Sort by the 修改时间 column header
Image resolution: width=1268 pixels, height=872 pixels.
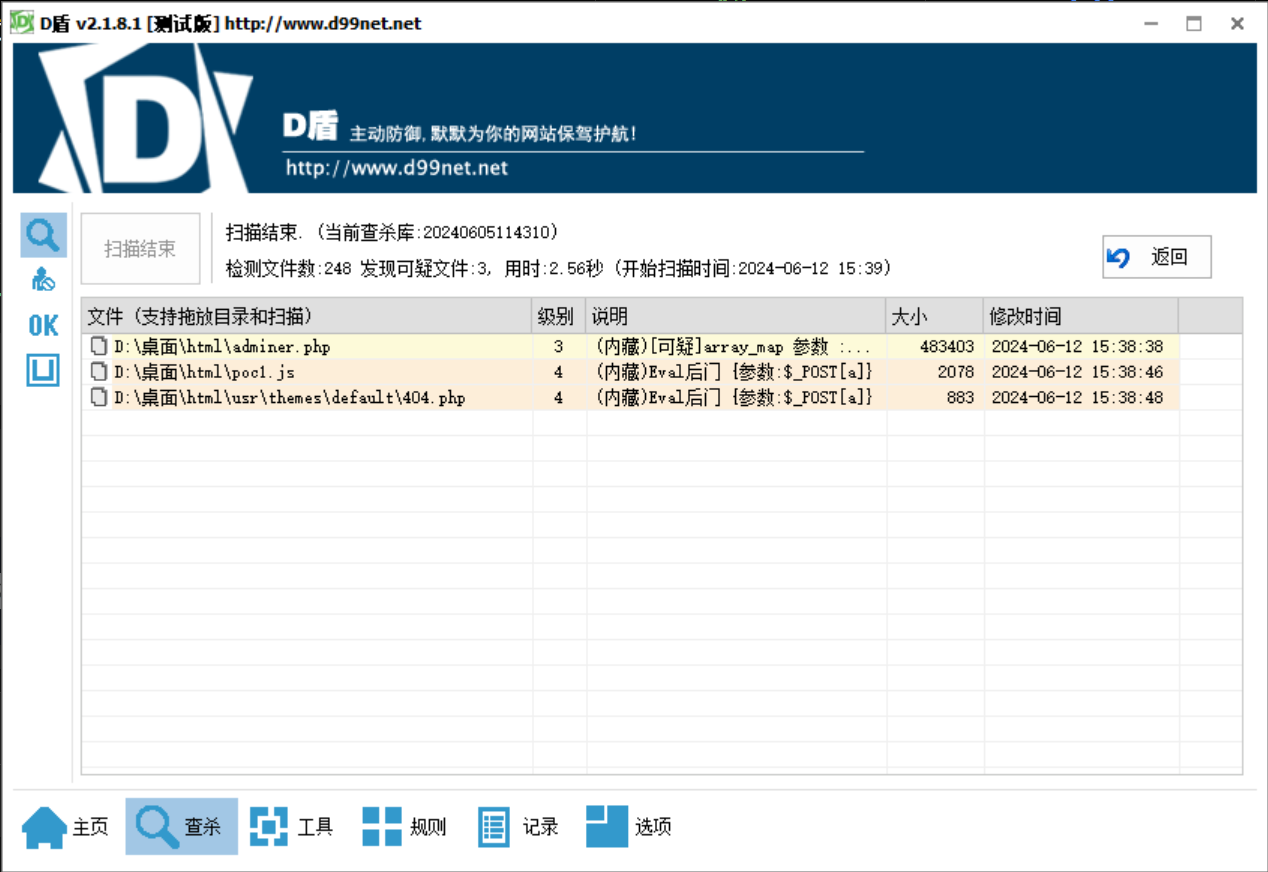[1081, 317]
